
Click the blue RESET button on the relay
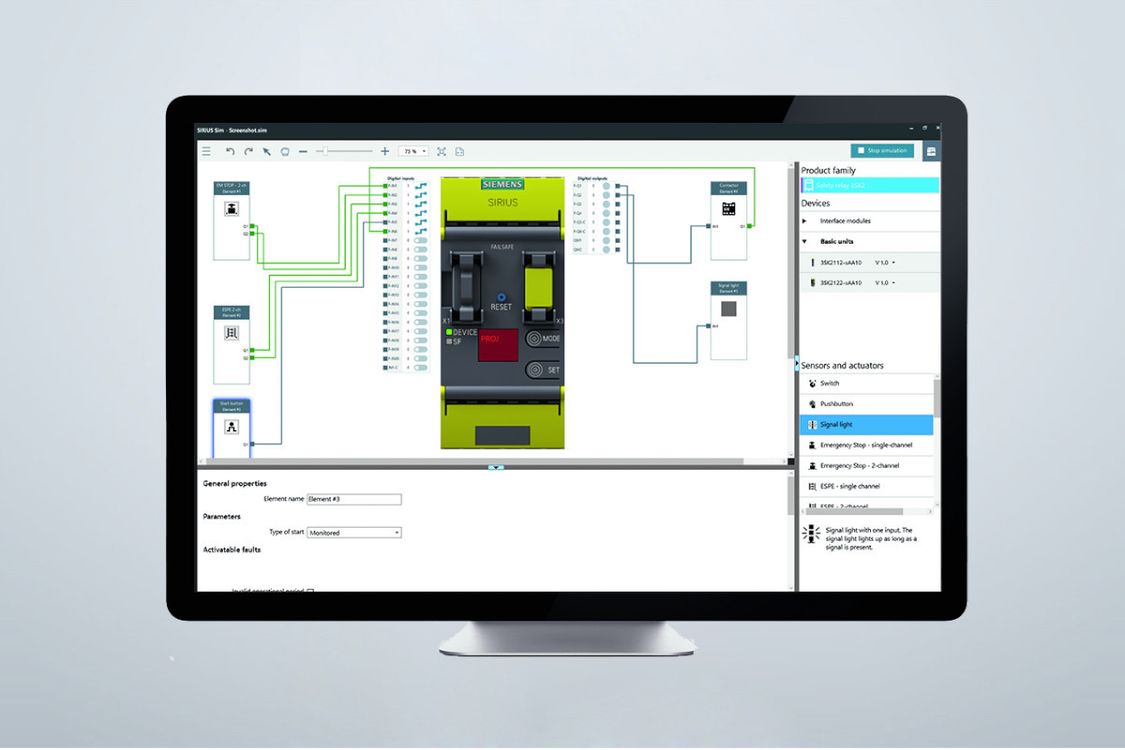pos(501,296)
